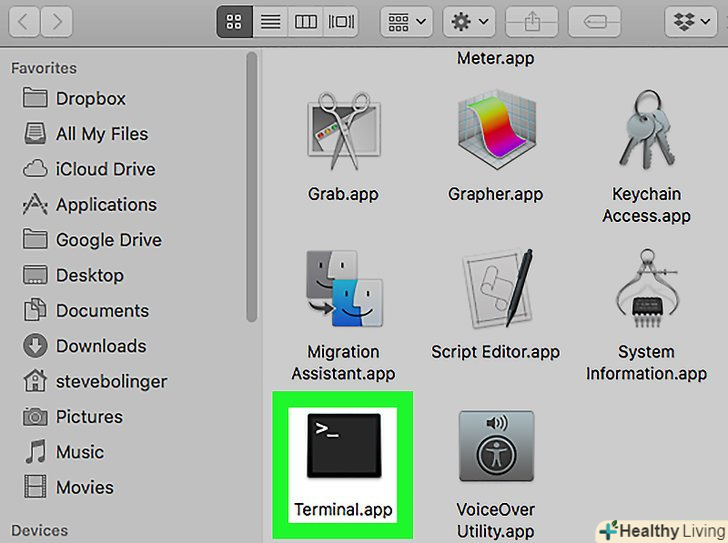
Task: Select All My Files in sidebar
Action: pos(86,134)
